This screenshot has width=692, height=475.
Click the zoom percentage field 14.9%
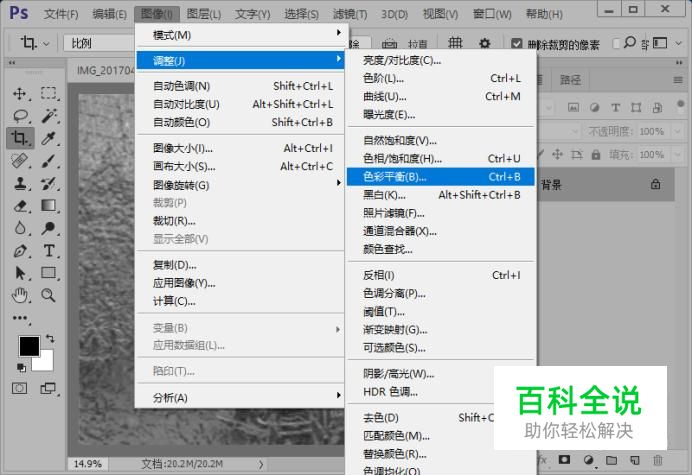(x=87, y=464)
